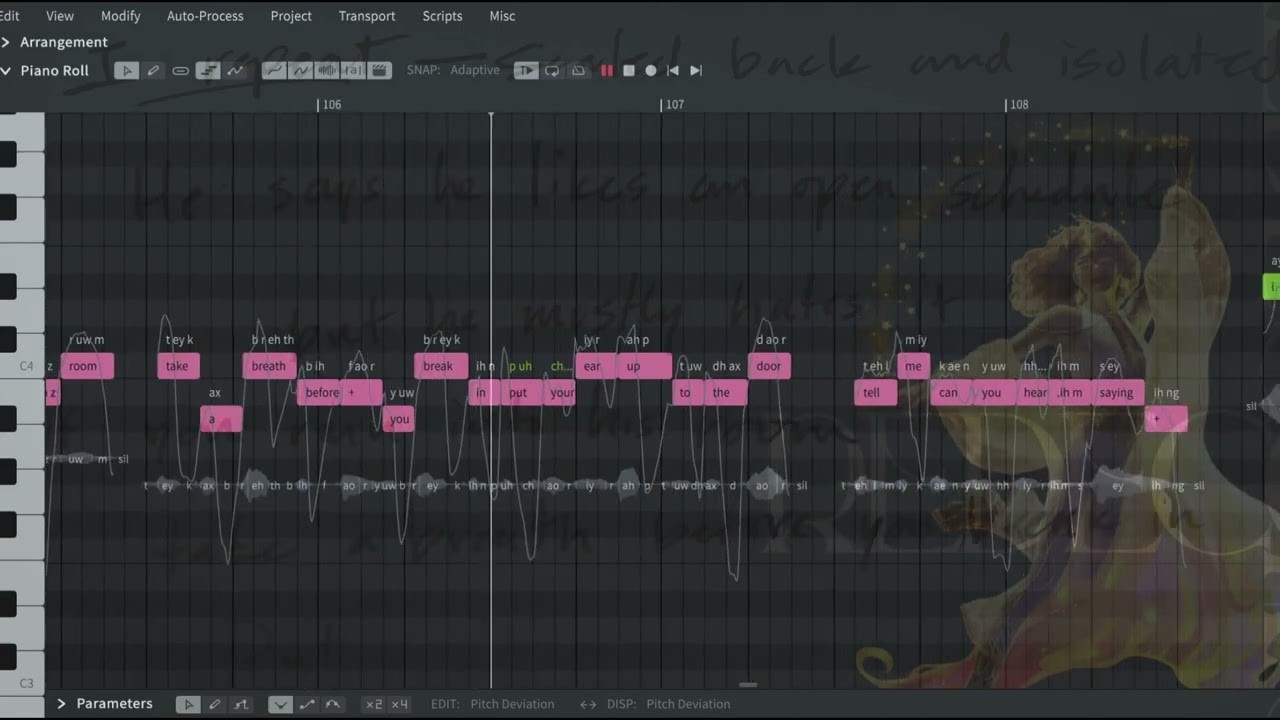Image resolution: width=1280 pixels, height=720 pixels.
Task: Open the Misc menu
Action: (x=502, y=16)
